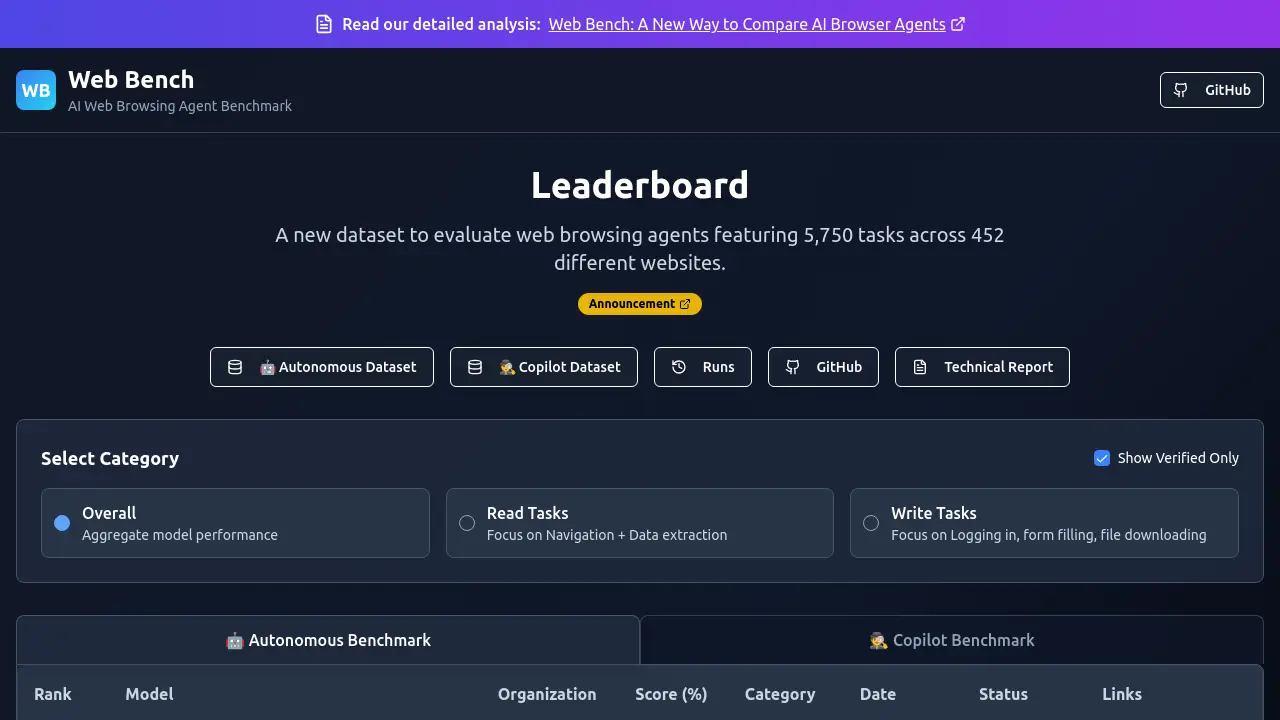This screenshot has height=720, width=1280.
Task: Click the document icon in top banner
Action: coord(324,24)
